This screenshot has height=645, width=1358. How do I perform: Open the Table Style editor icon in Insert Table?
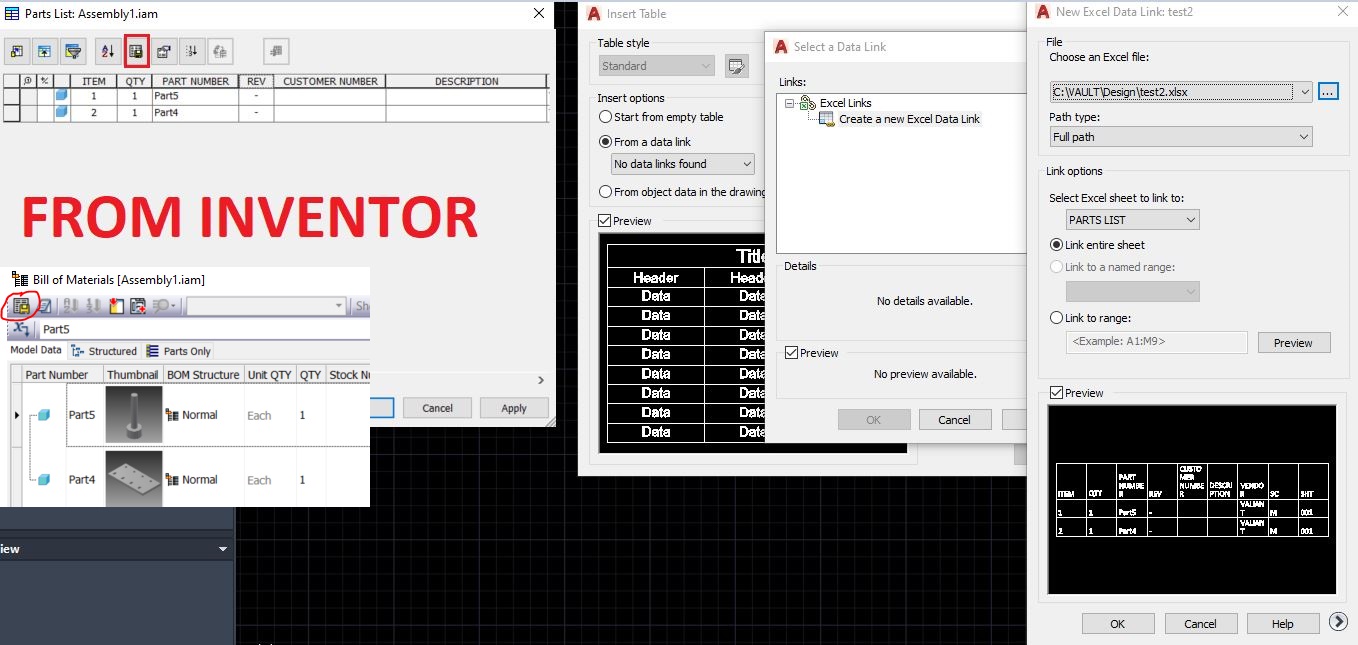(737, 65)
